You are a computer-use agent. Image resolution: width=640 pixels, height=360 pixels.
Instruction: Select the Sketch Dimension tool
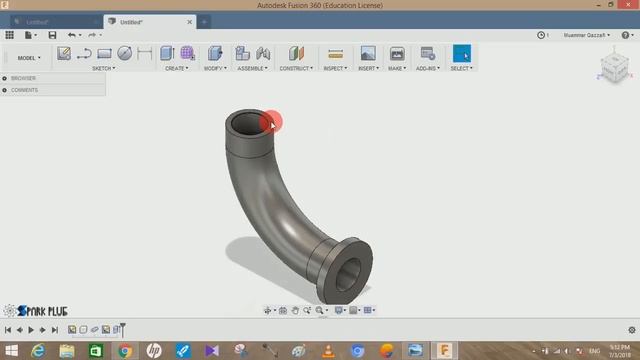[x=144, y=53]
